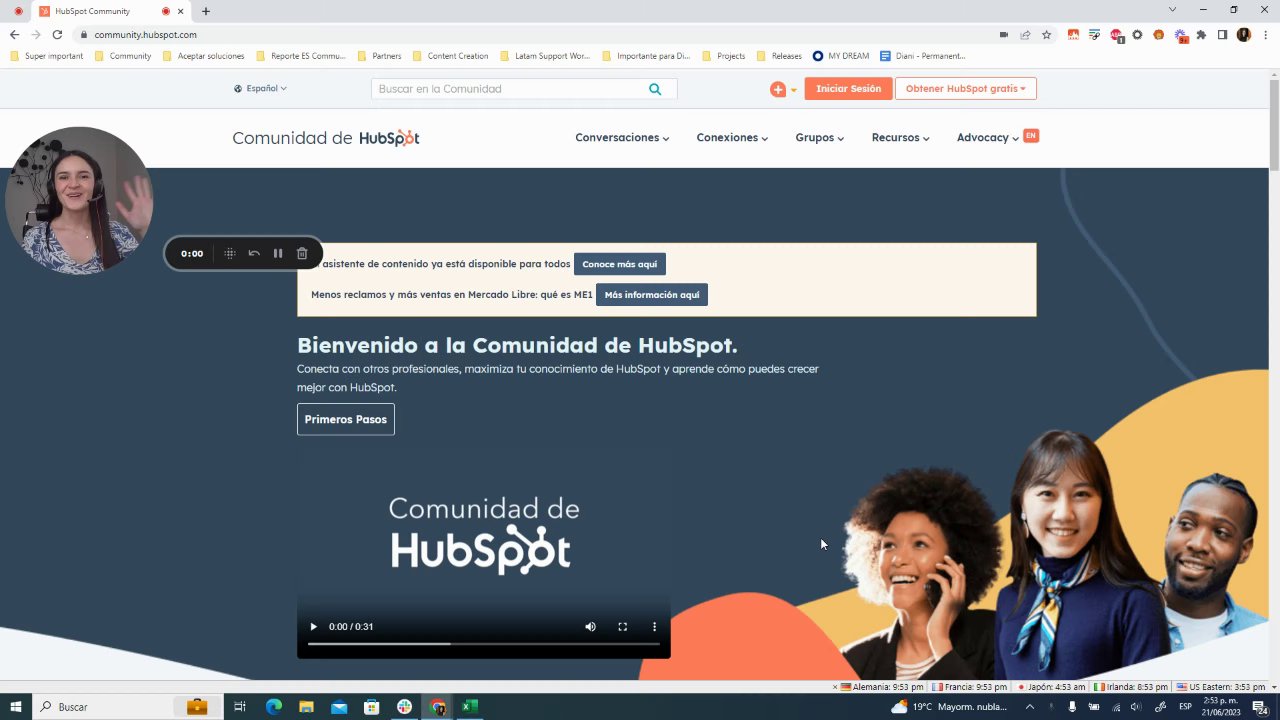Click the share page icon in address bar
This screenshot has height=720, width=1280.
point(1025,34)
